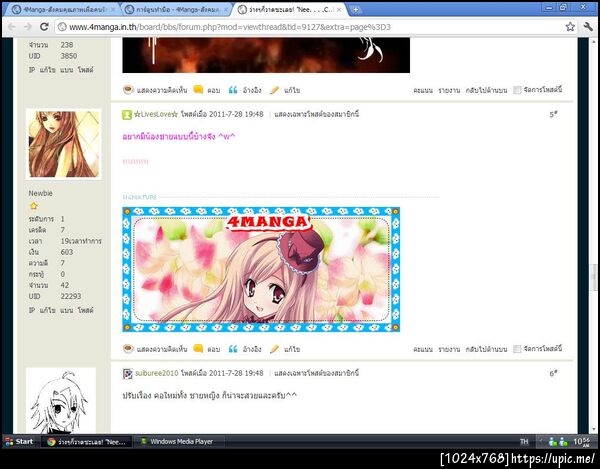Image resolution: width=600 pixels, height=469 pixels.
Task: Click the rate link below the dark banner
Action: tap(423, 90)
